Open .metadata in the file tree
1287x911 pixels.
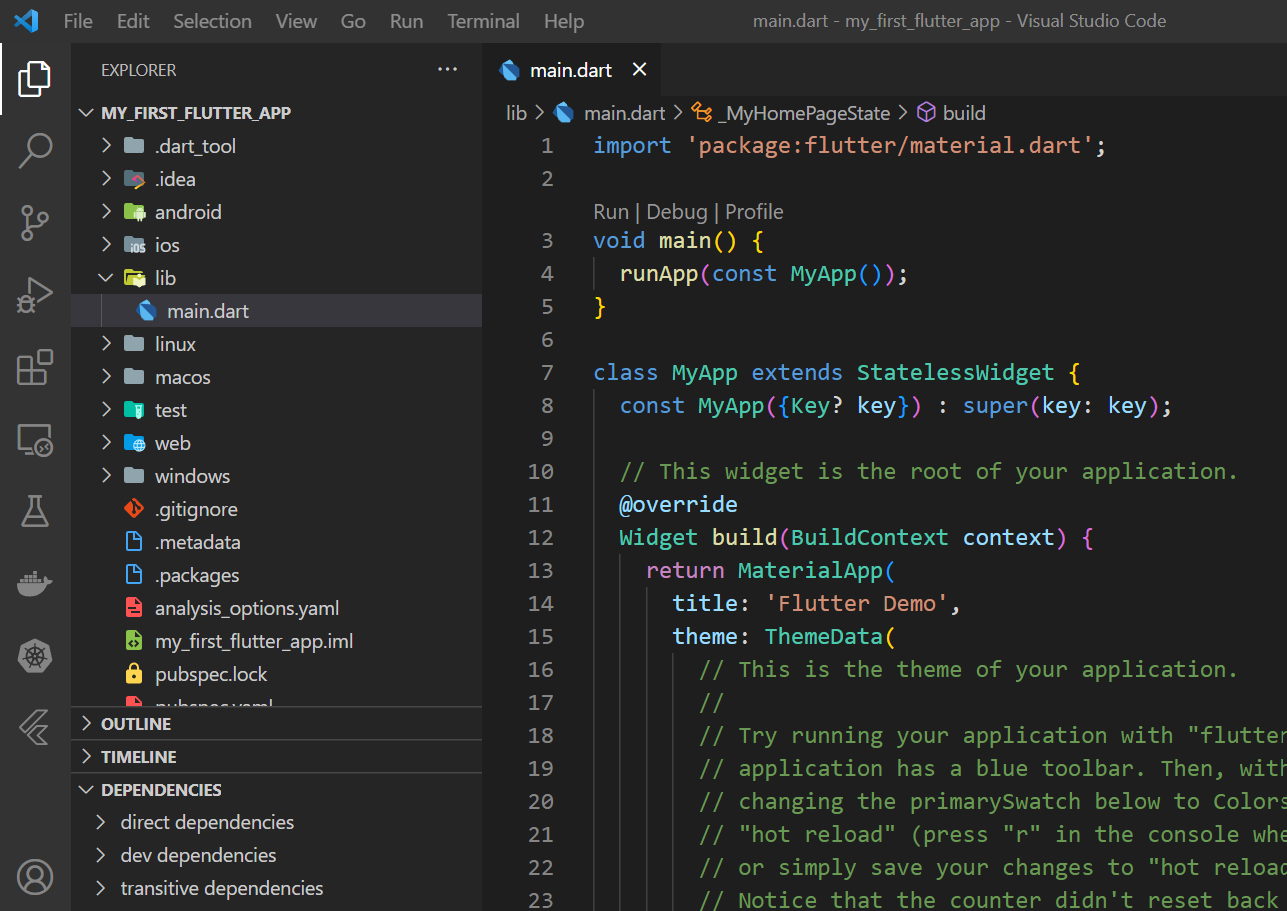[276, 542]
